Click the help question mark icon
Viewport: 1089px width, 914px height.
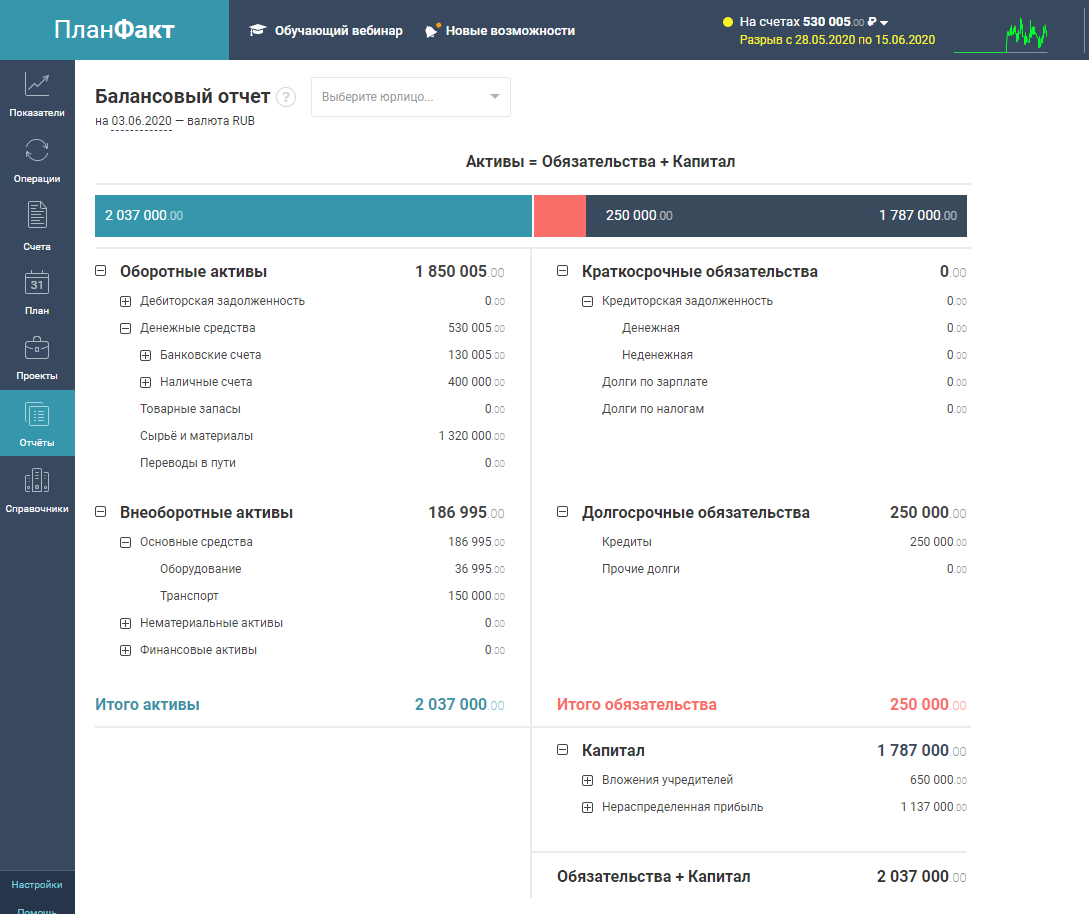[286, 97]
